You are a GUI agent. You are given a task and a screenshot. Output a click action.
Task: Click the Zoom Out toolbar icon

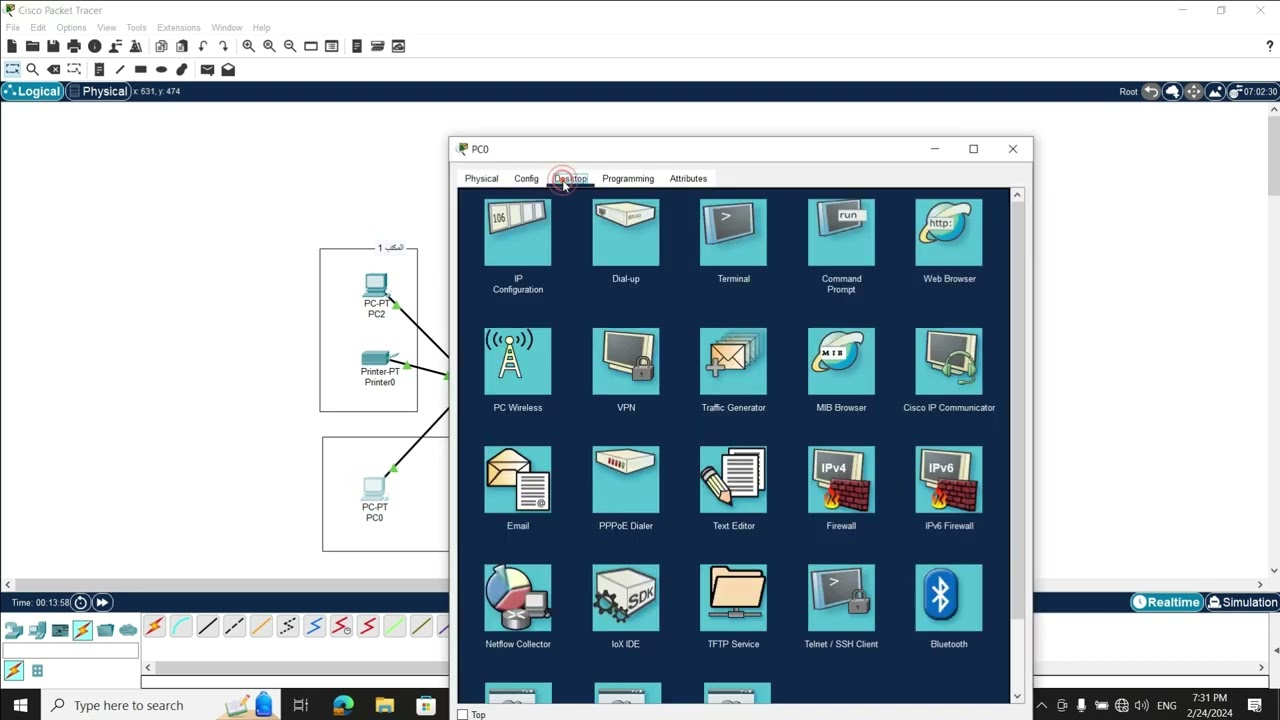[290, 46]
